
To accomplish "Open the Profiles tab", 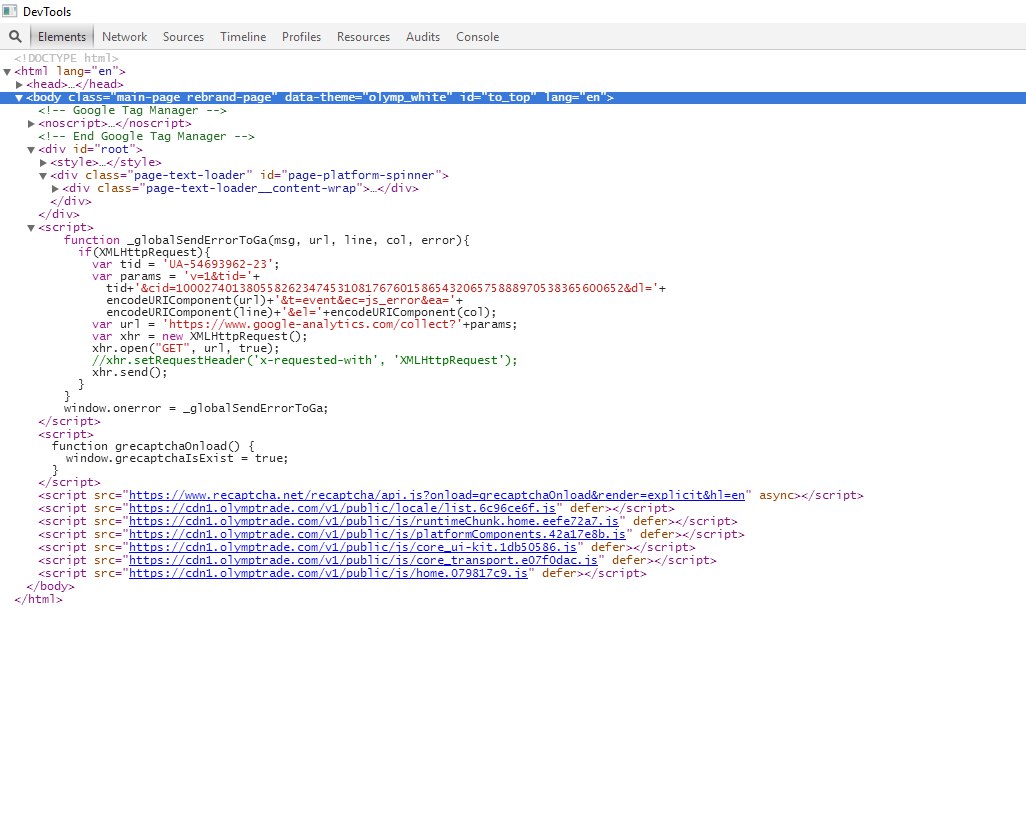I will point(301,37).
